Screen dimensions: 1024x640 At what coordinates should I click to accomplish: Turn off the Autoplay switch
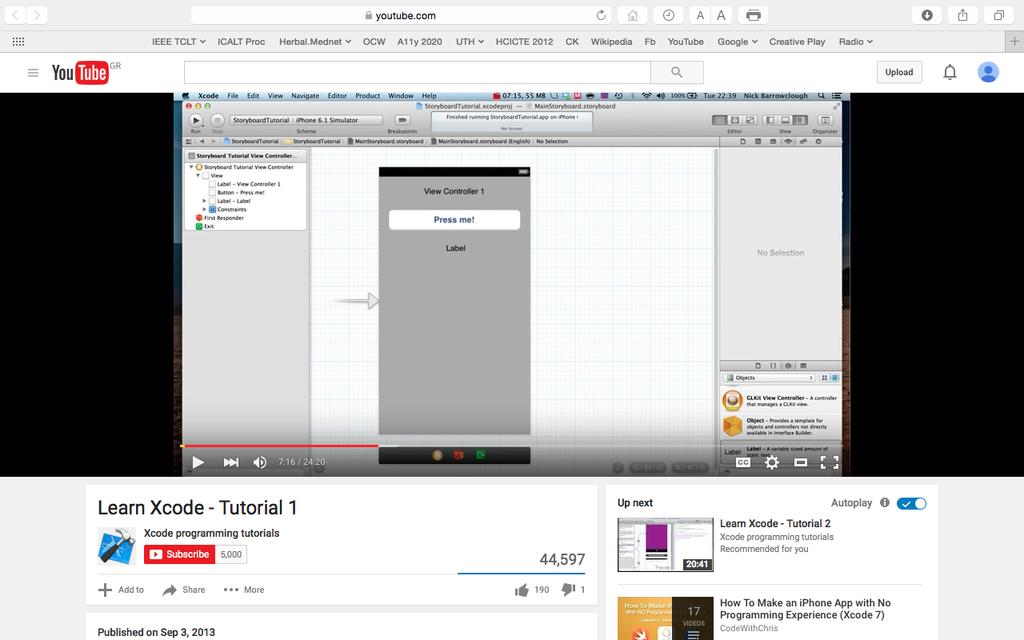click(x=912, y=503)
